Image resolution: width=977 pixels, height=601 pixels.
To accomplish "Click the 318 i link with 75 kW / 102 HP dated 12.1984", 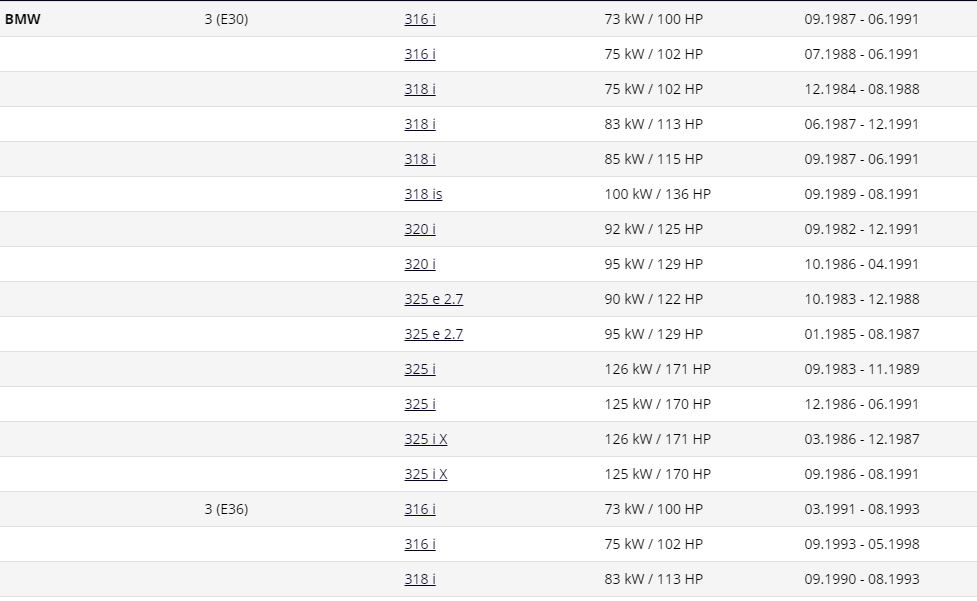I will tap(419, 89).
